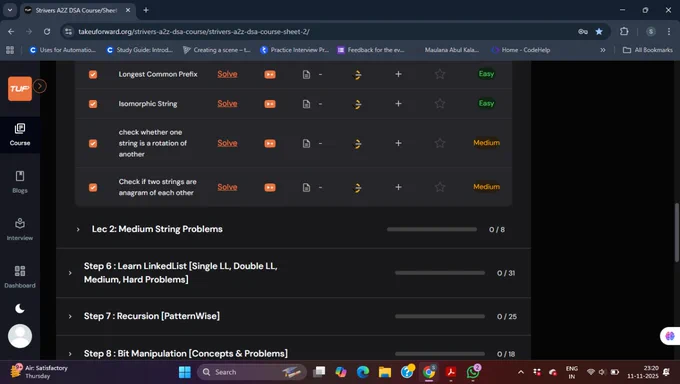Add note plus icon for rotation problem
This screenshot has height=384, width=680.
(x=398, y=143)
